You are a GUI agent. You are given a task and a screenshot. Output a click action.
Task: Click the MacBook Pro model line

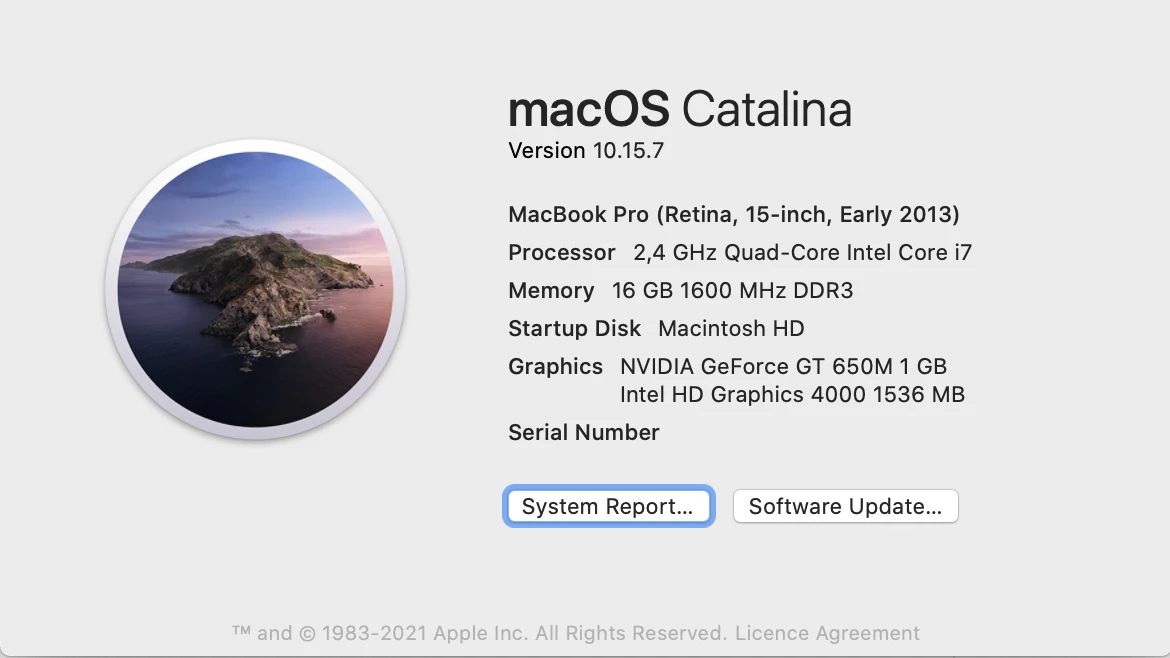tap(733, 215)
